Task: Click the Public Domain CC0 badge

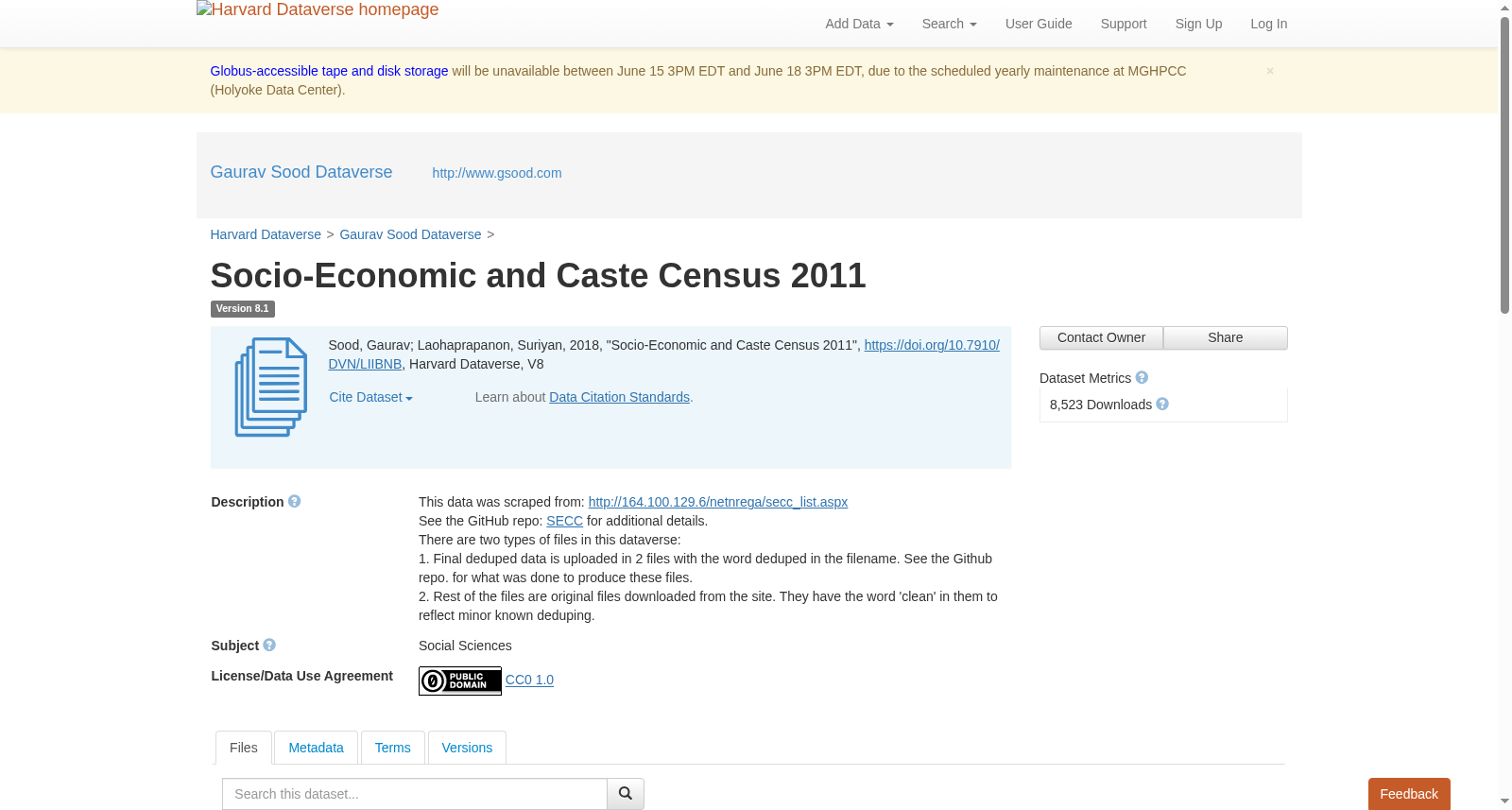Action: point(460,681)
